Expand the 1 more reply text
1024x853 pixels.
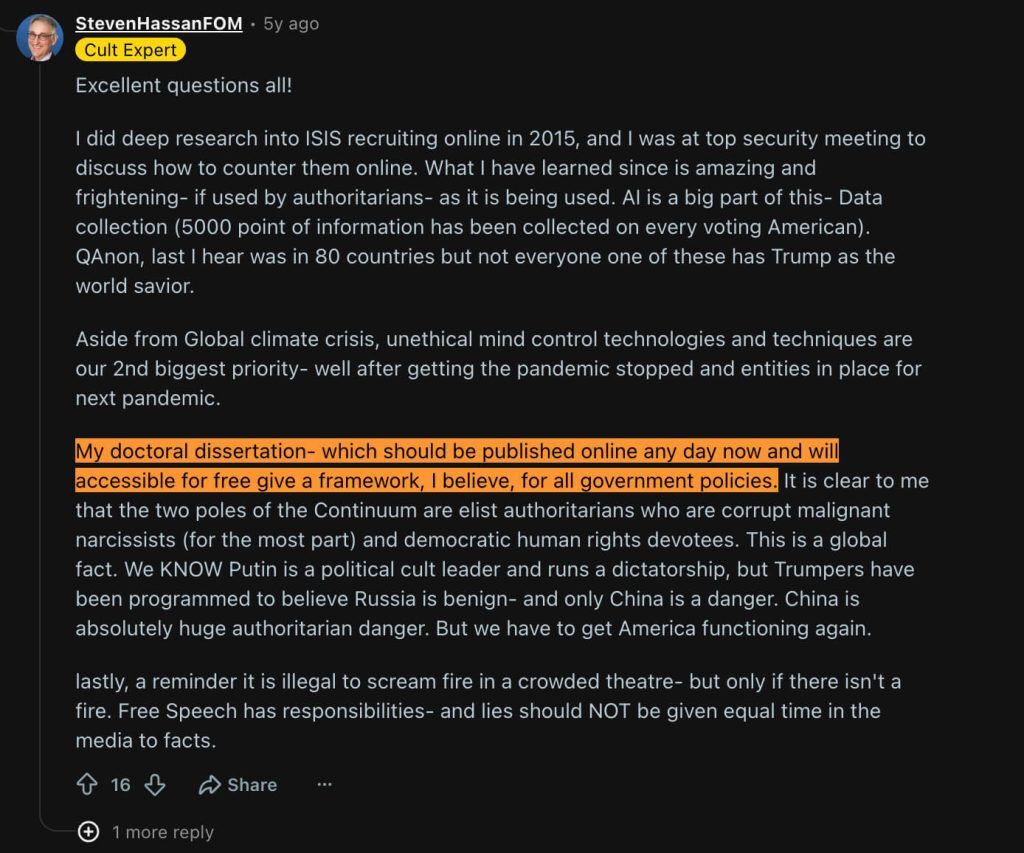(163, 832)
